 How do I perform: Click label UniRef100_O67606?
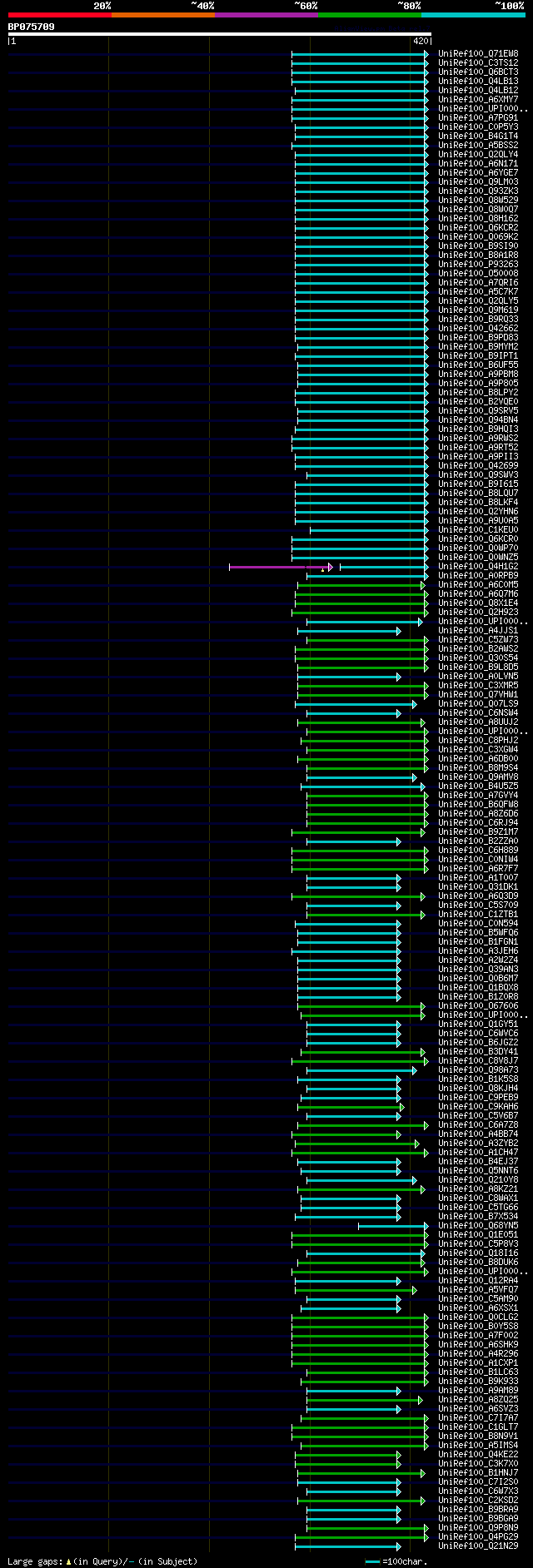point(478,1006)
